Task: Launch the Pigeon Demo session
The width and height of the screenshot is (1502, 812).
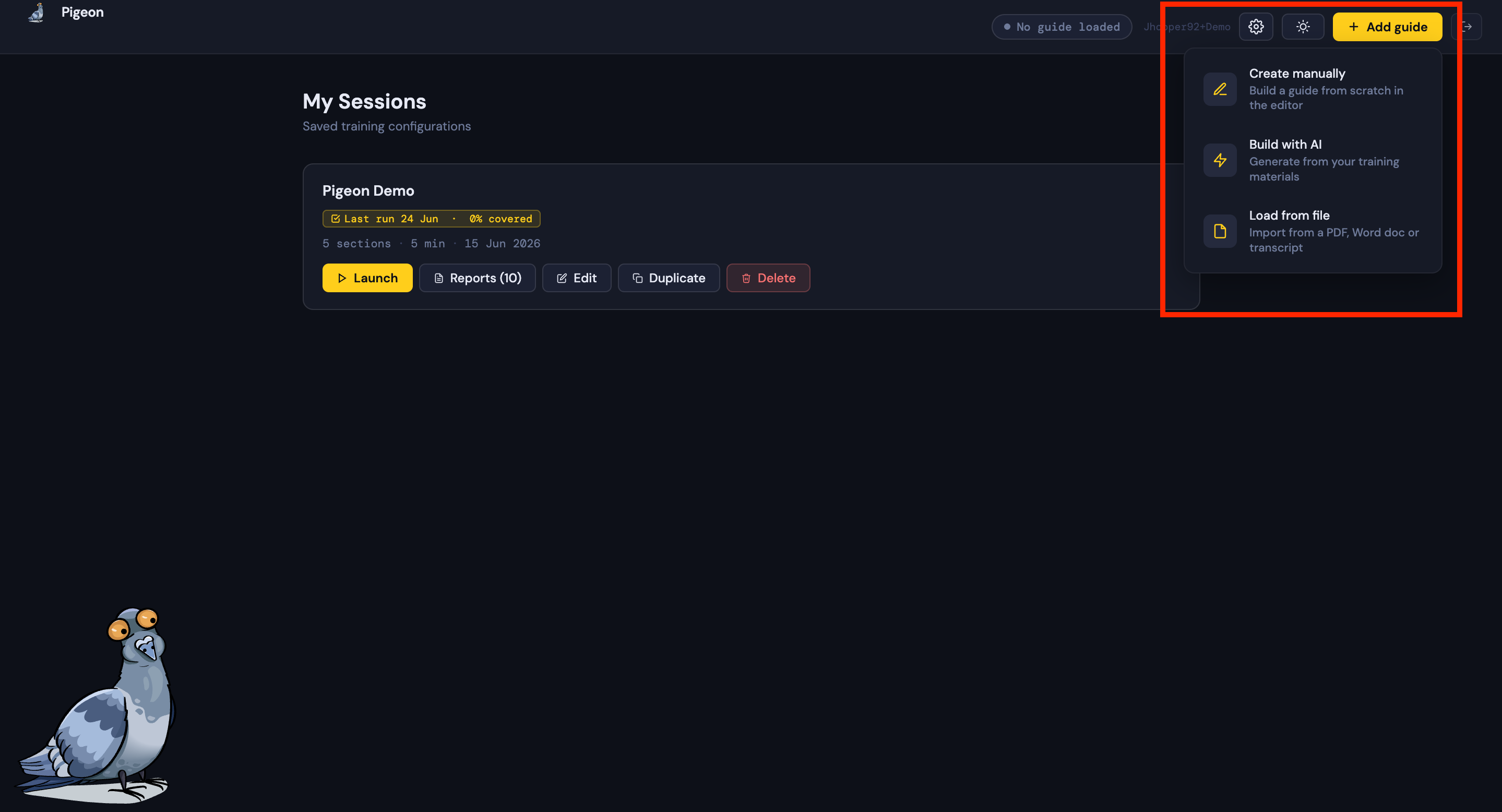Action: 367,278
